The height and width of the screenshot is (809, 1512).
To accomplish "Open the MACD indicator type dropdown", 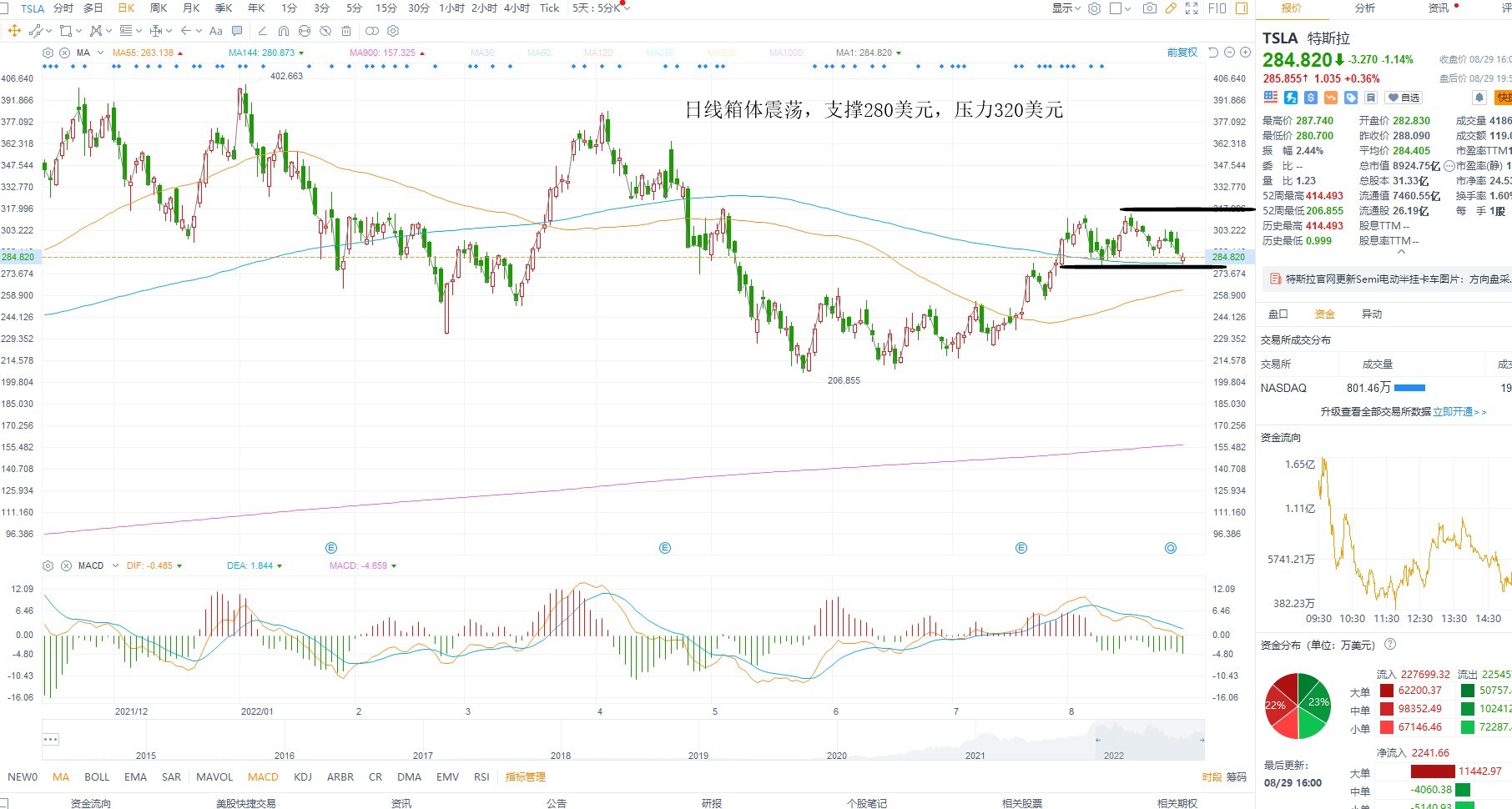I will 115,565.
